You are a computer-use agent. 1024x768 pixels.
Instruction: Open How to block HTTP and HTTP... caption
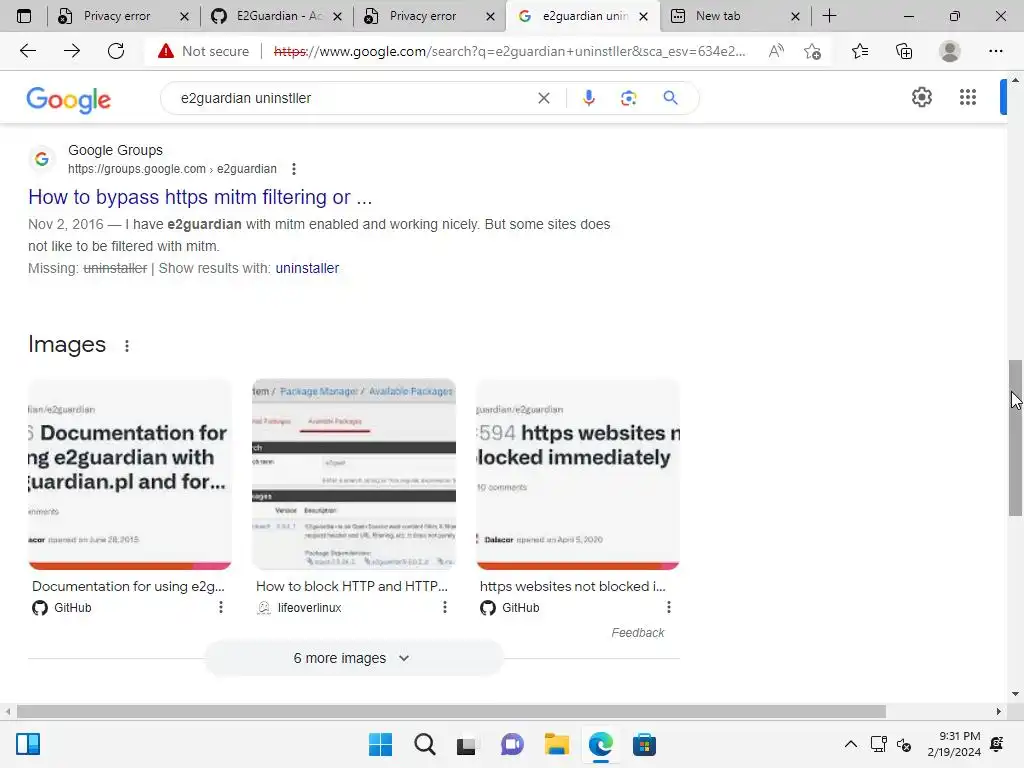coord(352,586)
